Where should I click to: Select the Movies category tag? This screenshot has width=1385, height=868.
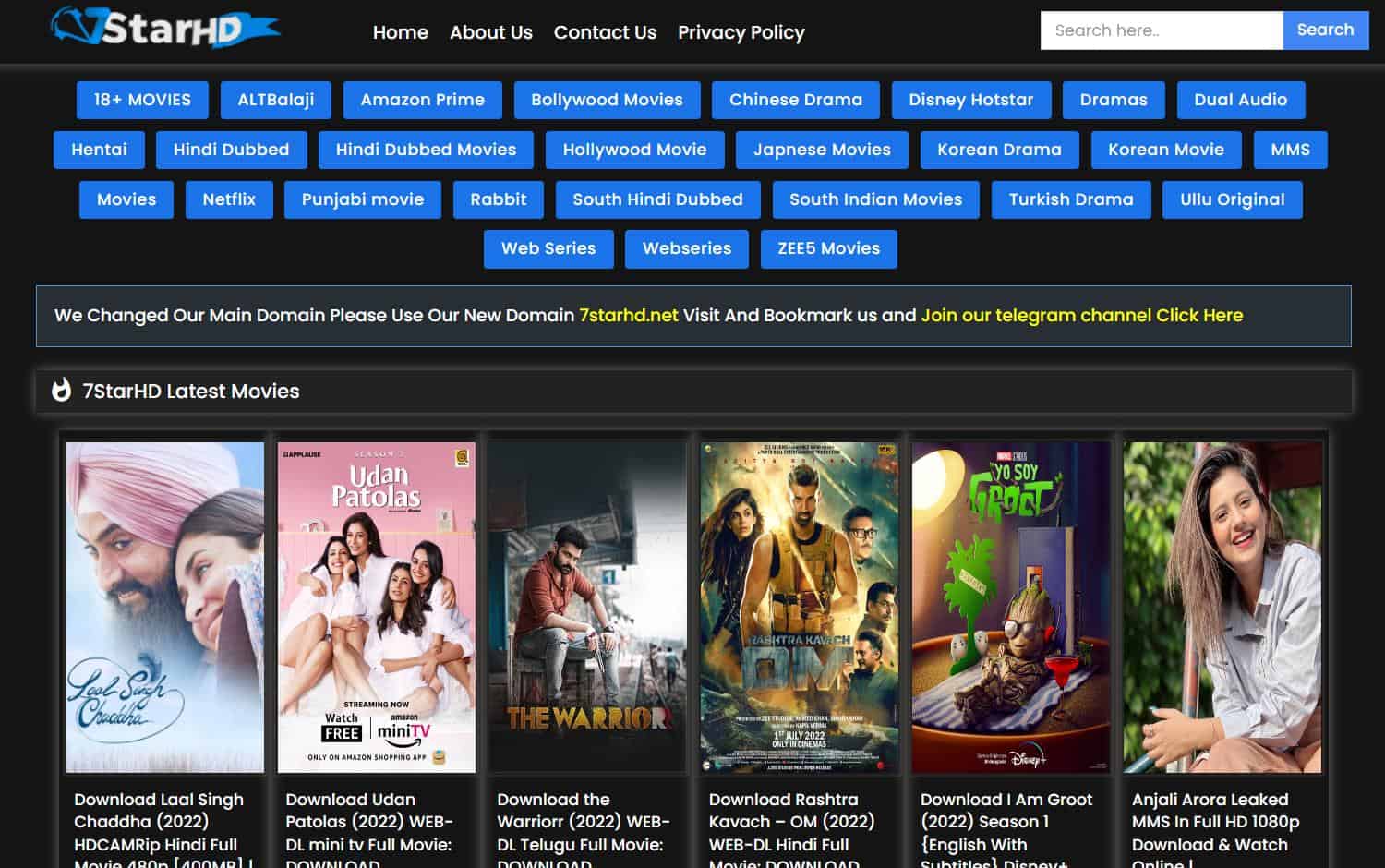tap(126, 199)
